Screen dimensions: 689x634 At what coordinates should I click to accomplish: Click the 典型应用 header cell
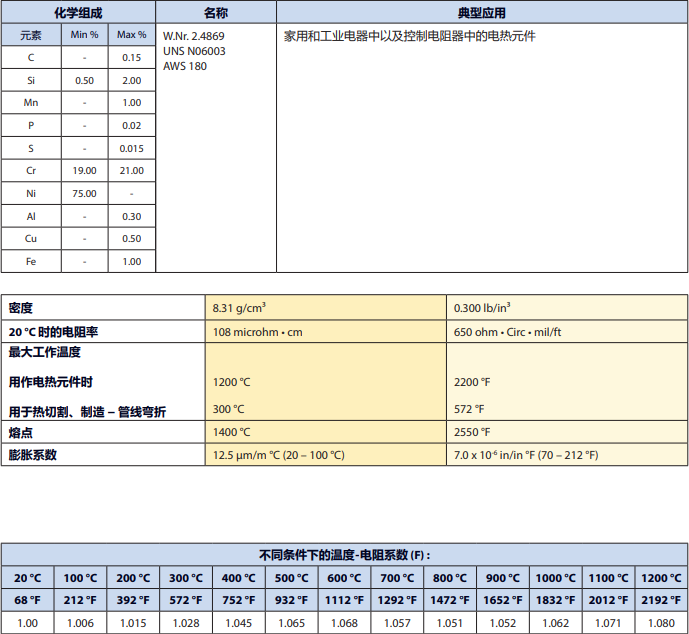tap(482, 13)
